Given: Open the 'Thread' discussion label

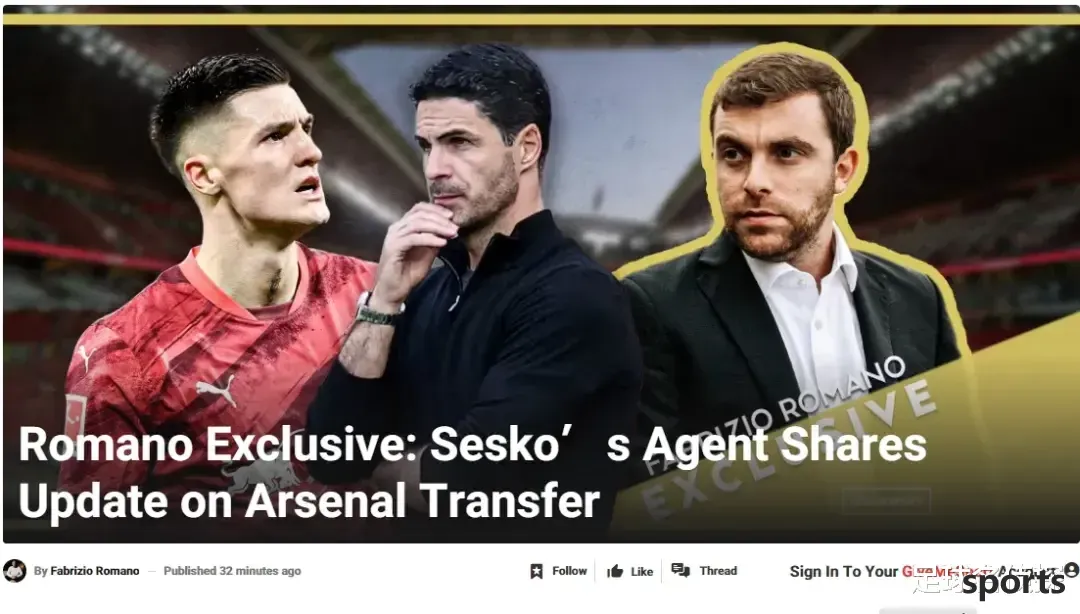Looking at the screenshot, I should coord(718,571).
